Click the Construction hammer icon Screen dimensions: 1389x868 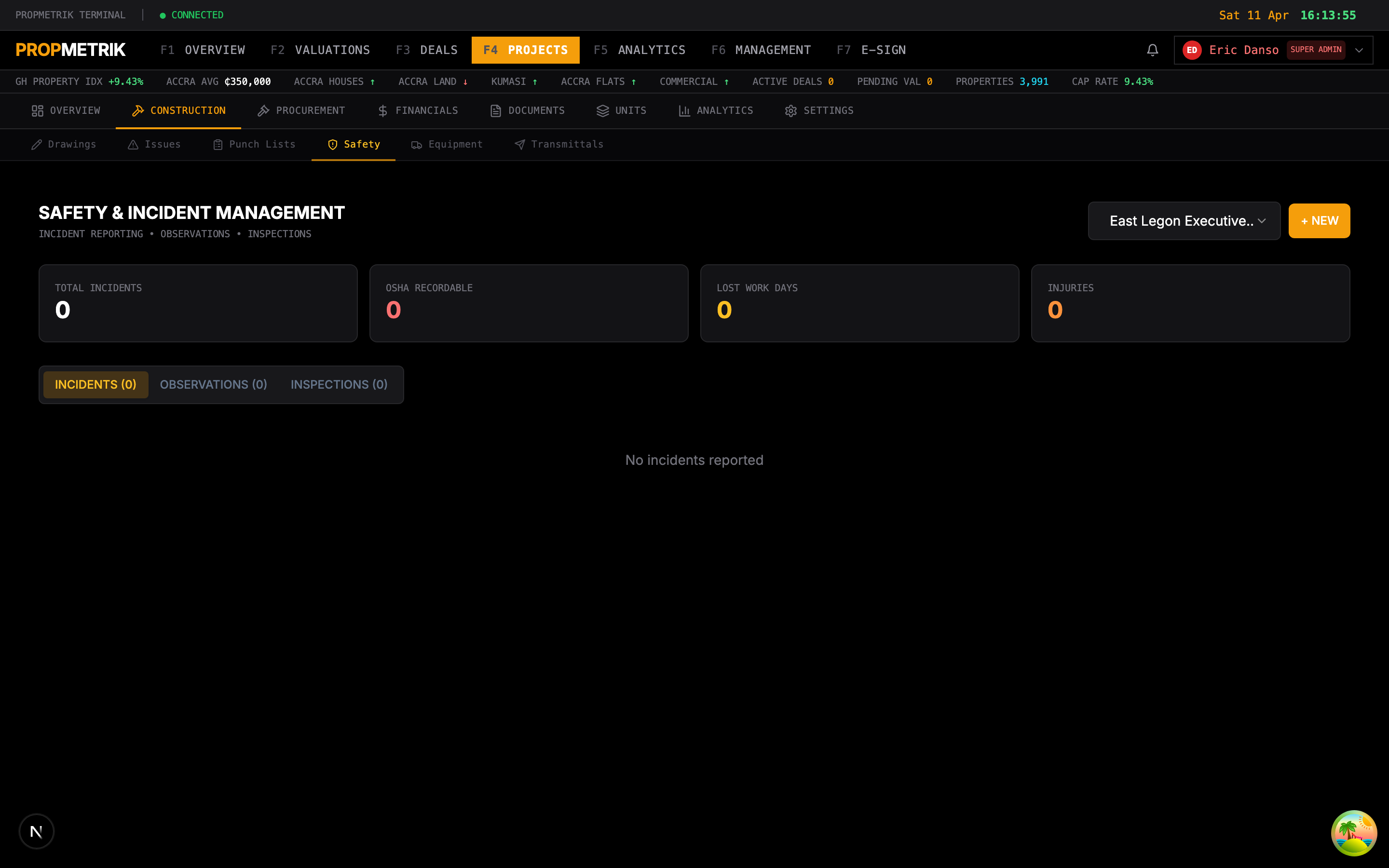pyautogui.click(x=138, y=111)
